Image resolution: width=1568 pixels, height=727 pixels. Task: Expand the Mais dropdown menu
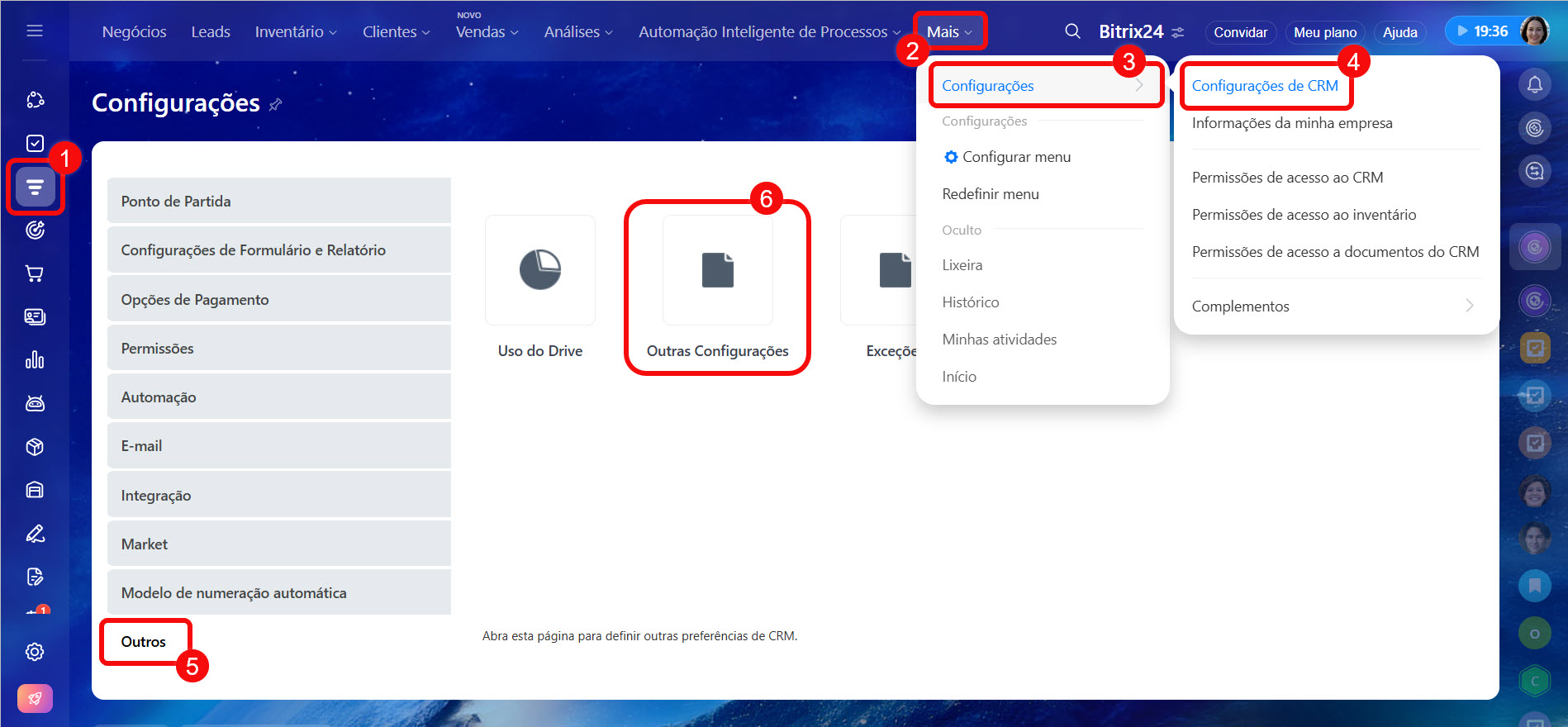click(949, 31)
